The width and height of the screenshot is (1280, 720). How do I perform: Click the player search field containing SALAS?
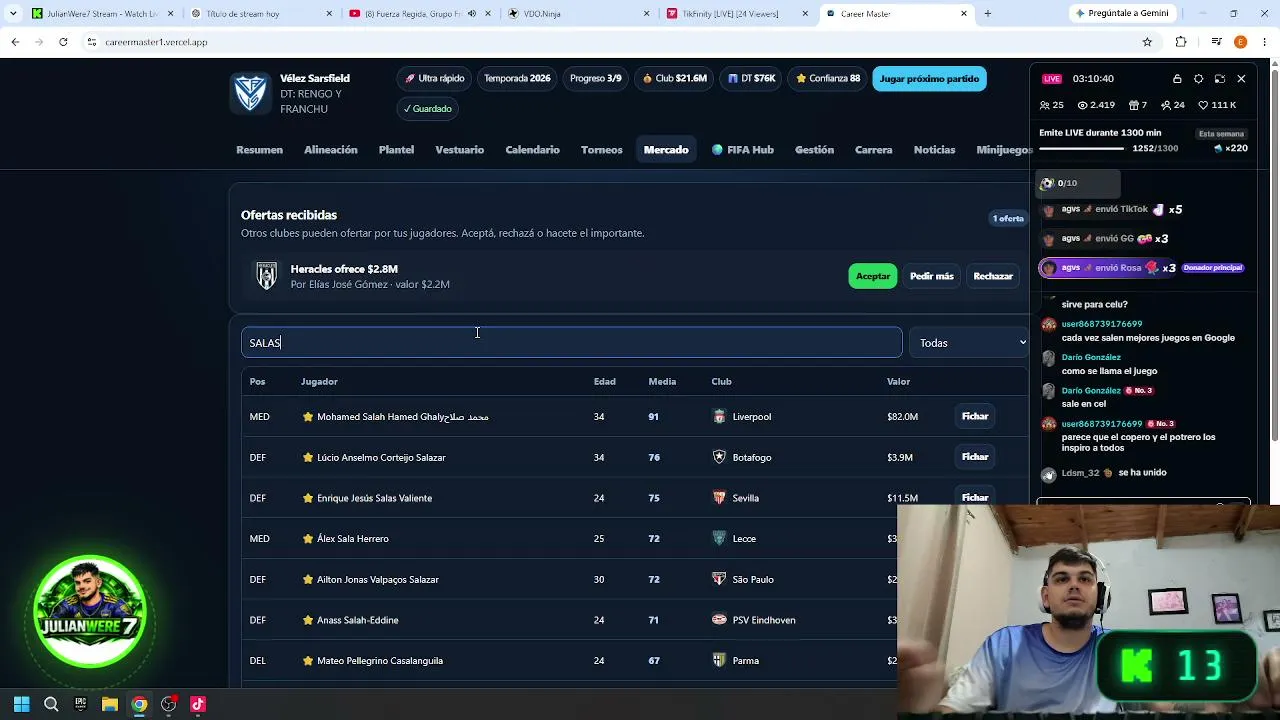pyautogui.click(x=572, y=343)
